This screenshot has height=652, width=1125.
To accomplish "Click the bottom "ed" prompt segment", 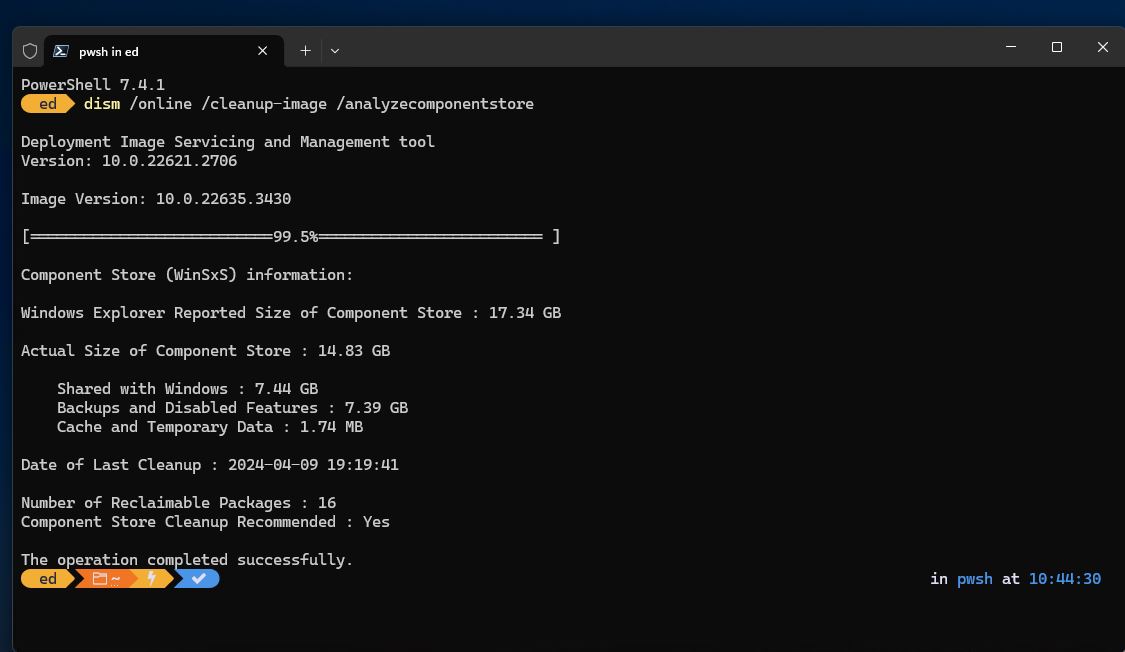I will click(x=47, y=579).
